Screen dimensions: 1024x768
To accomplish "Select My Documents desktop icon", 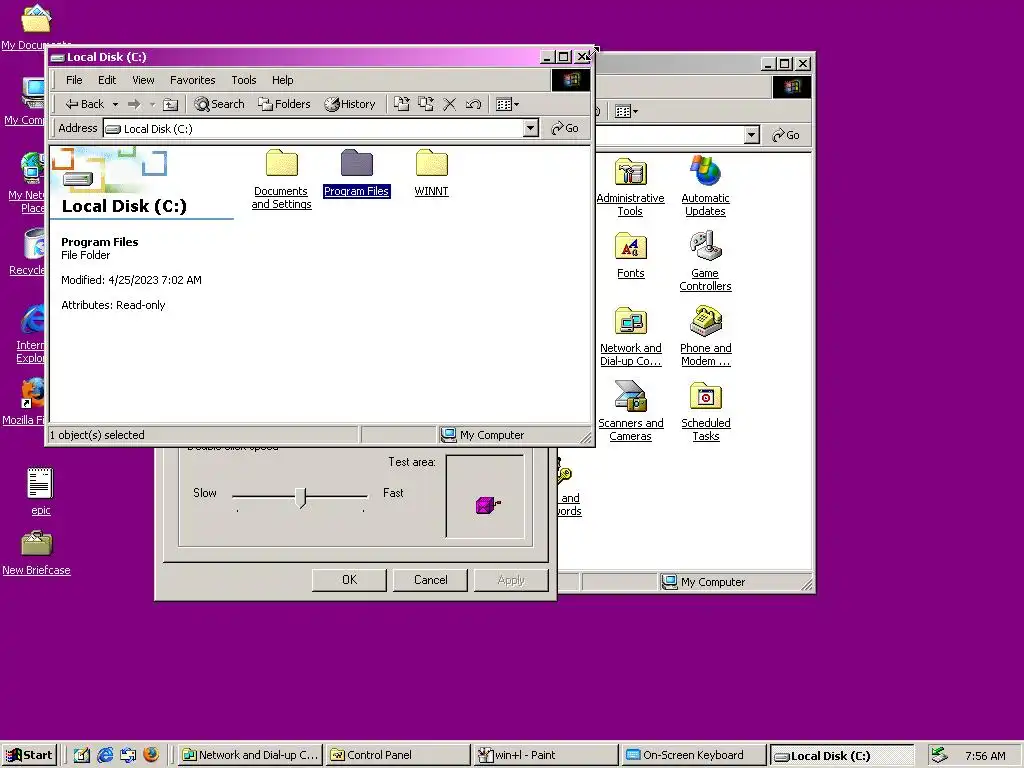I will click(x=35, y=26).
